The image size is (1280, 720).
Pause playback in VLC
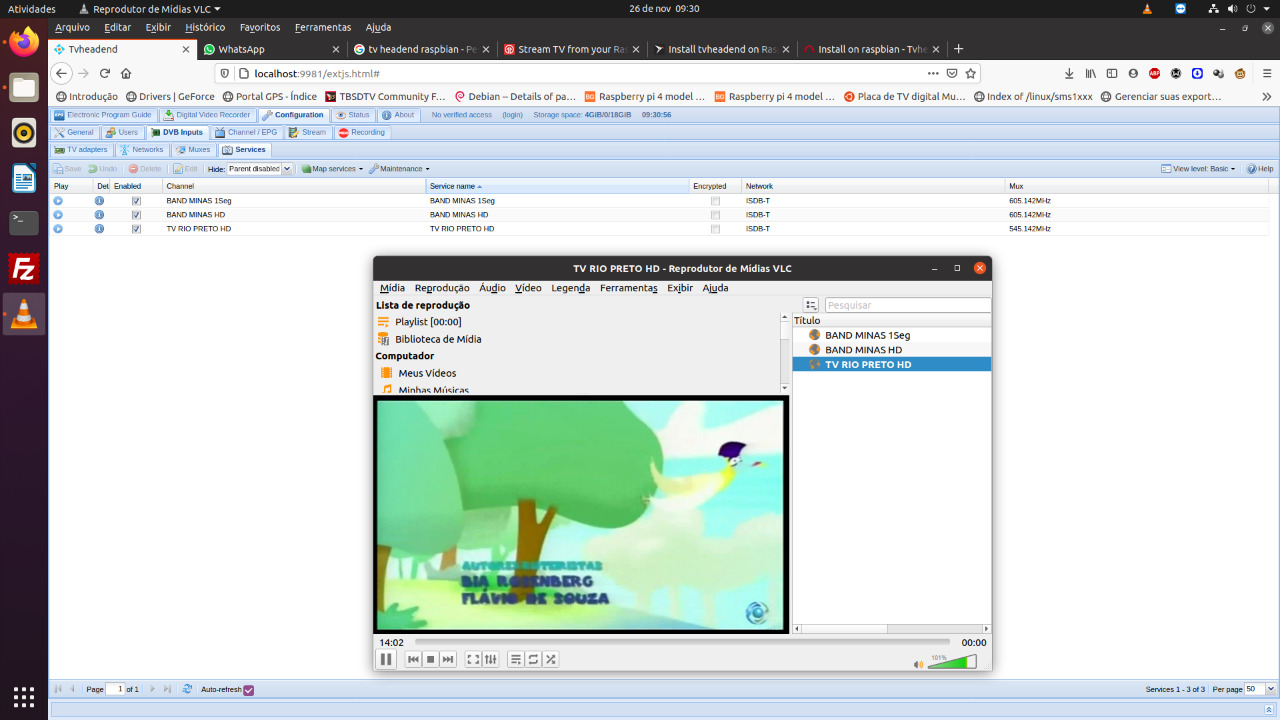pos(386,659)
